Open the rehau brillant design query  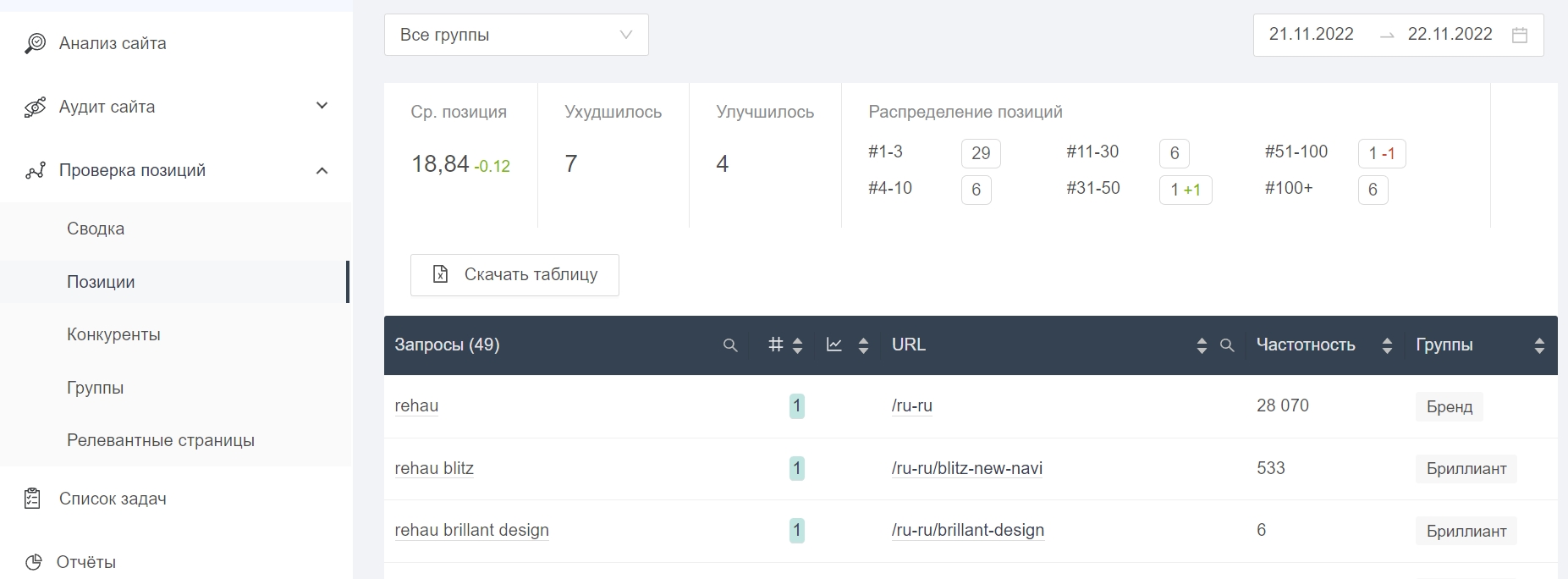tap(471, 530)
